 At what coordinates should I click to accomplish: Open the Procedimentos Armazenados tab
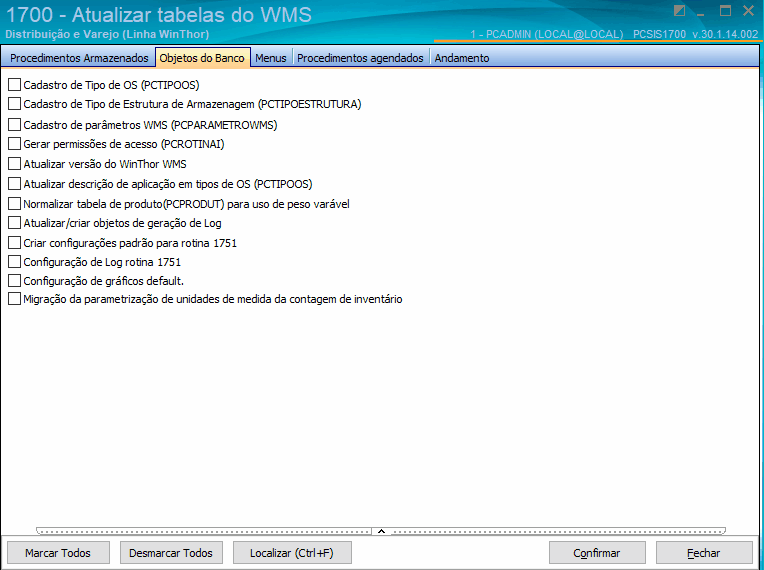pos(79,58)
